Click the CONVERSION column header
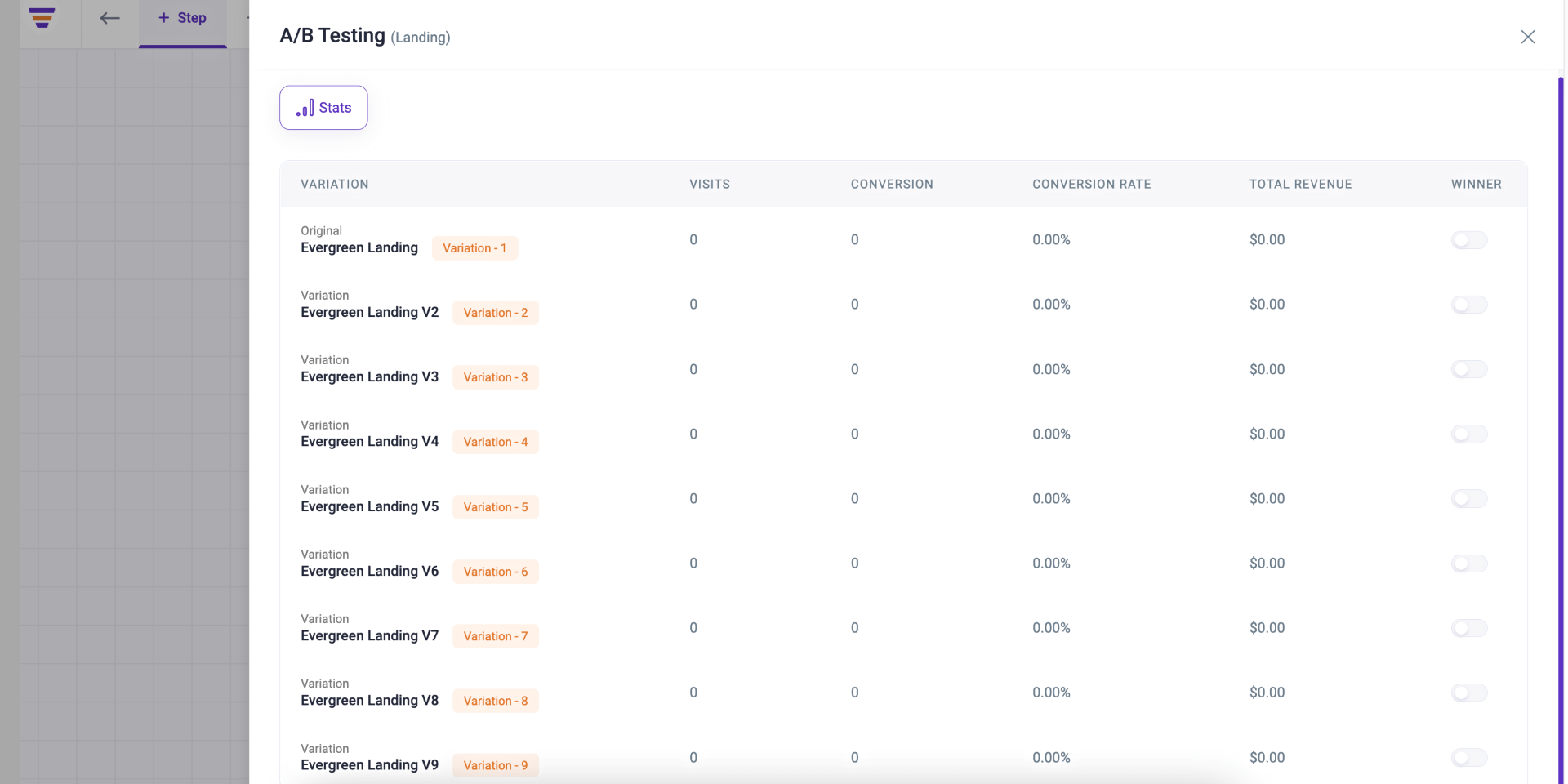Image resolution: width=1568 pixels, height=784 pixels. click(892, 185)
